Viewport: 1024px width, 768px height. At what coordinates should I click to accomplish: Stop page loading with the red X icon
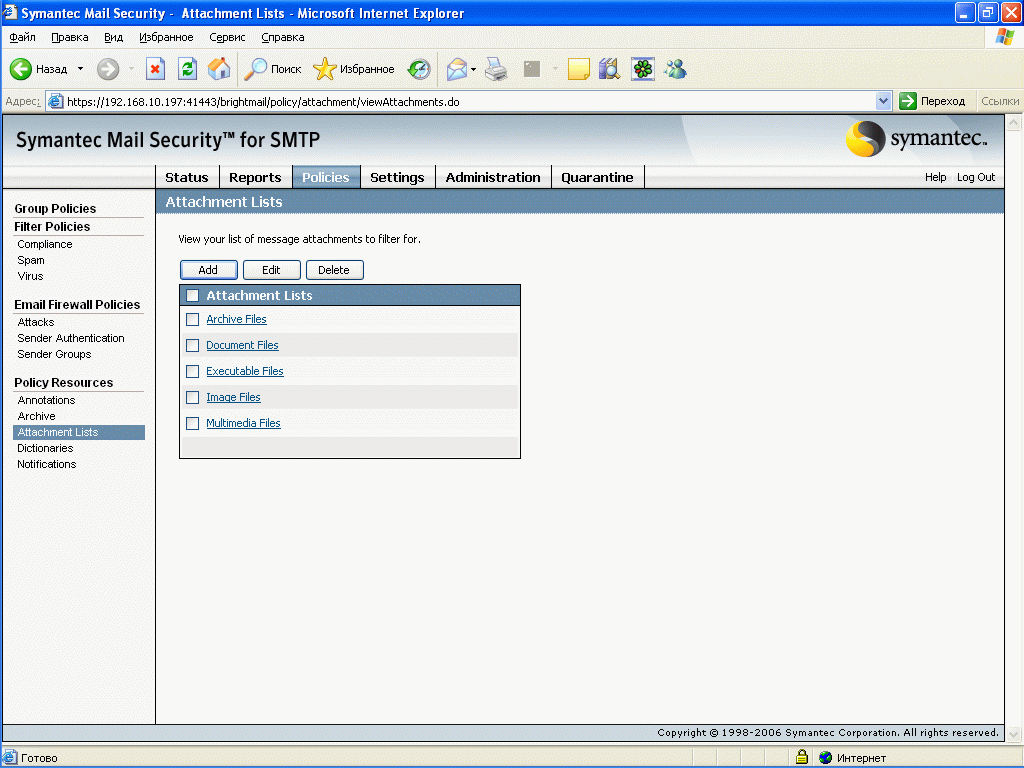(155, 69)
